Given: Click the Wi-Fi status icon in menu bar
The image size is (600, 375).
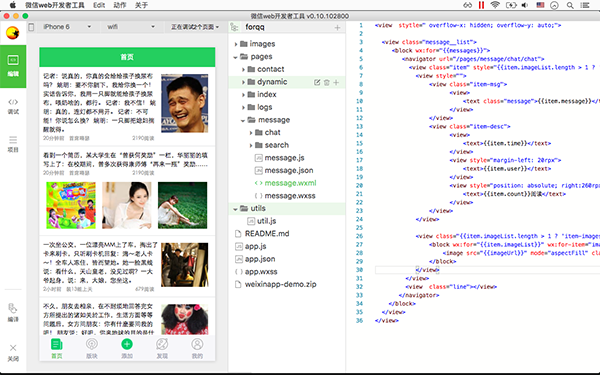Looking at the screenshot, I should 495,5.
